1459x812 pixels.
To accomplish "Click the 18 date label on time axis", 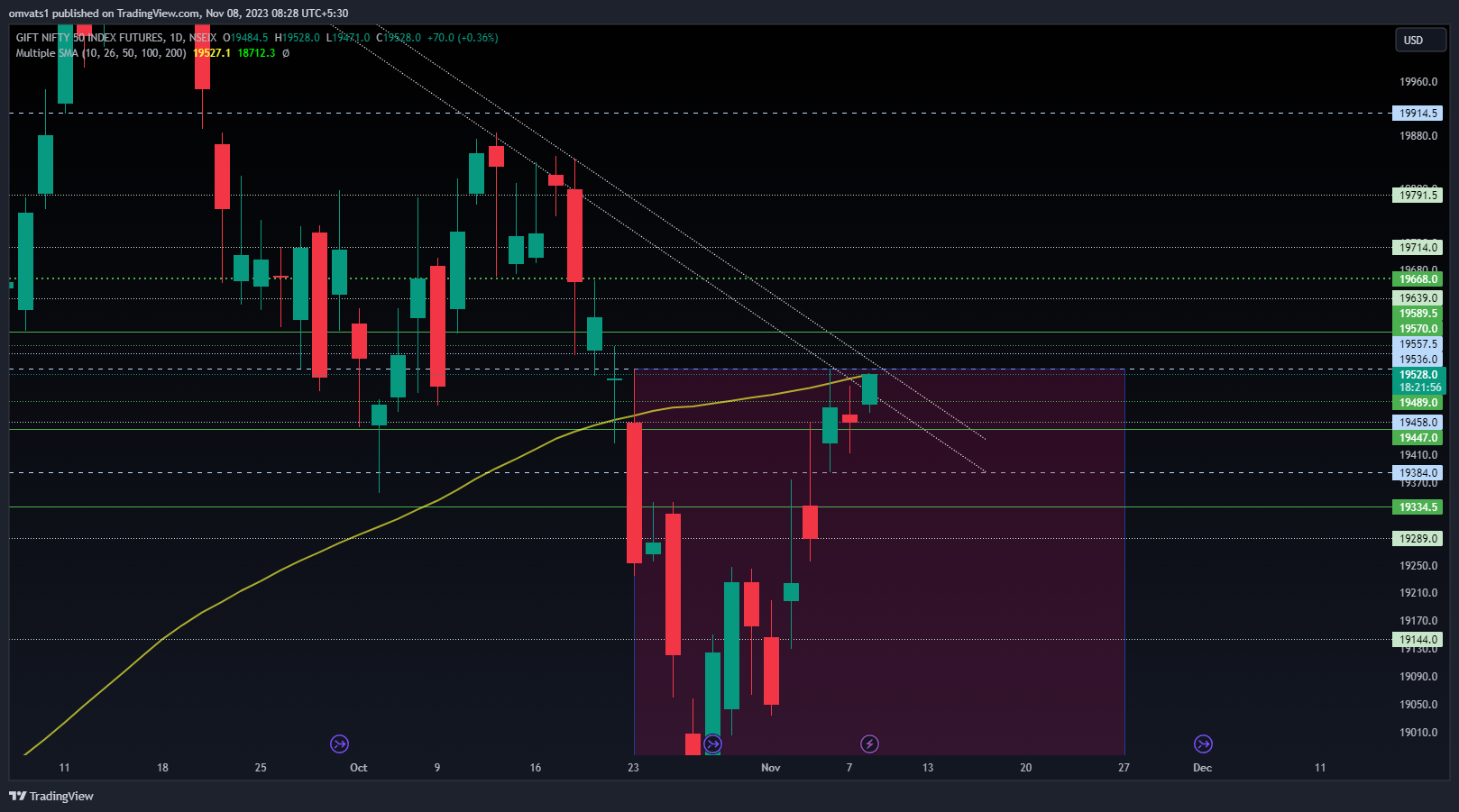I will coord(162,768).
